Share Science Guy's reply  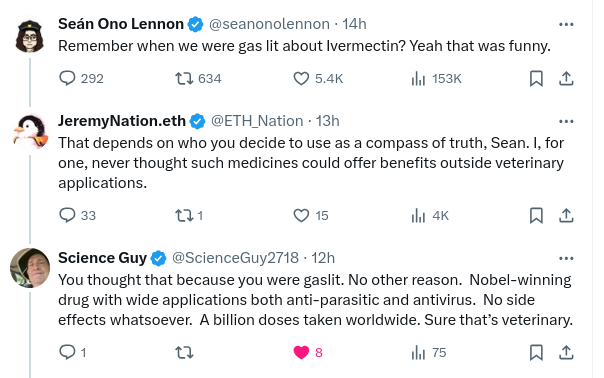tap(566, 352)
